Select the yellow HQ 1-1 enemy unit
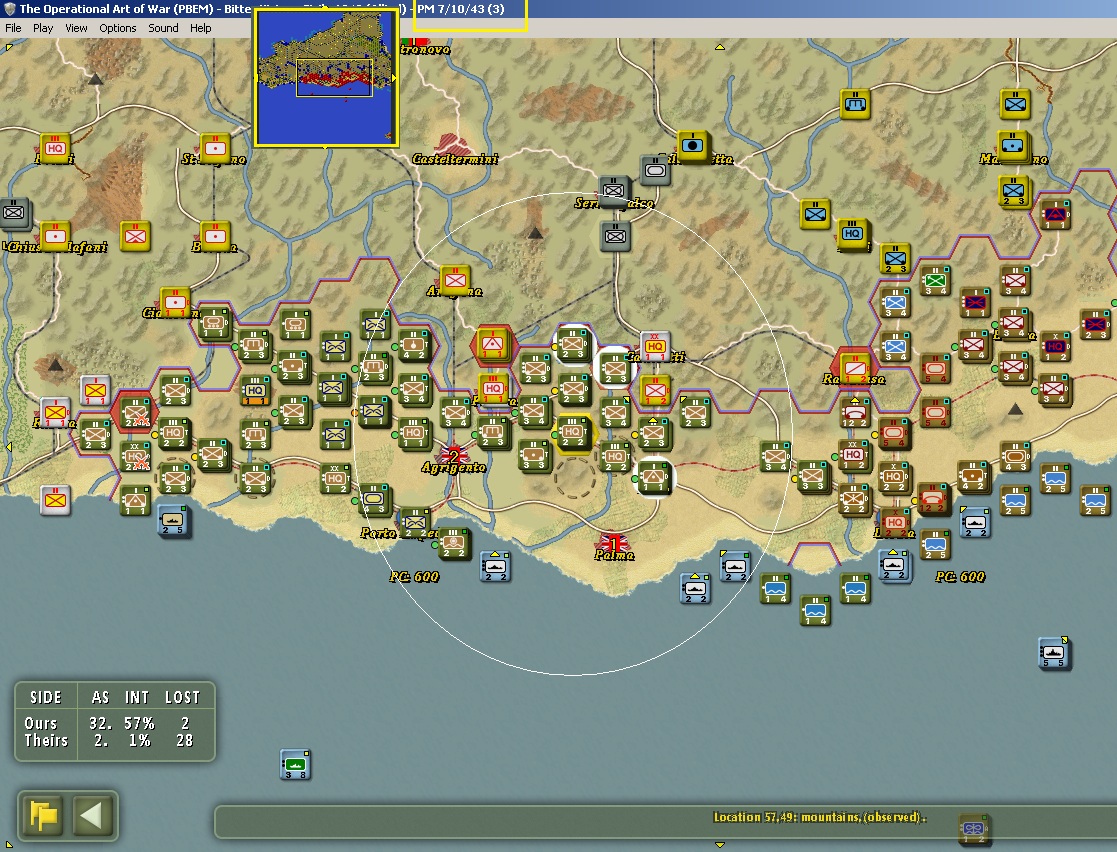The height and width of the screenshot is (852, 1117). (493, 390)
